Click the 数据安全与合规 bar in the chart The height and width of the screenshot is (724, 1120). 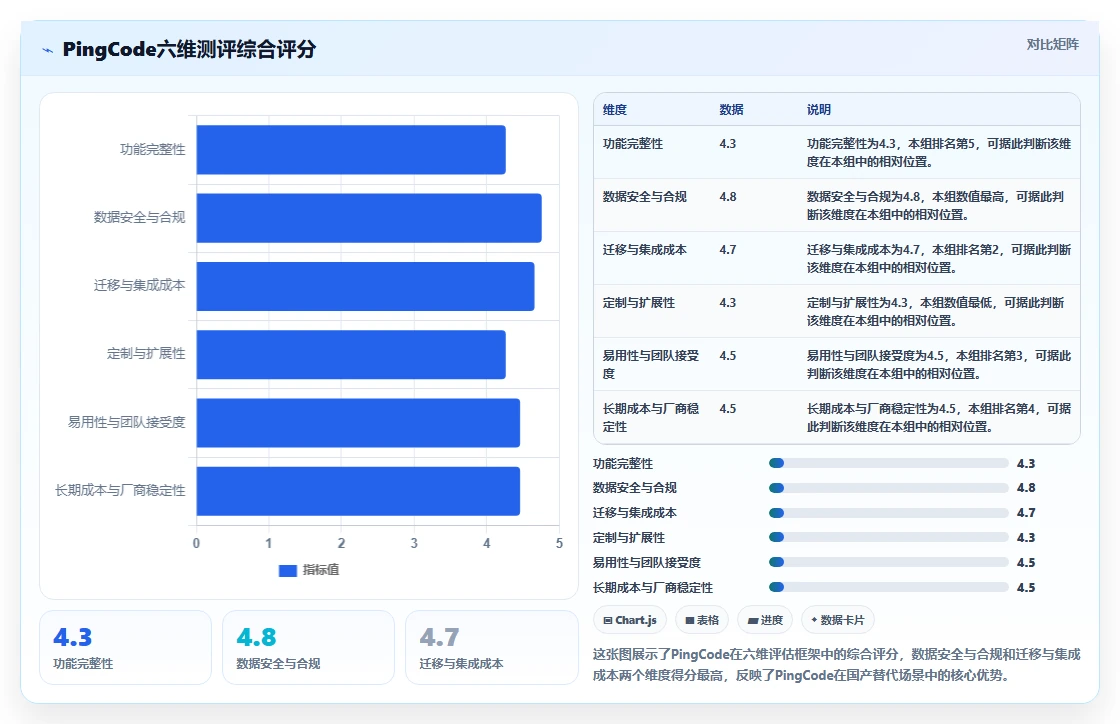(x=369, y=218)
